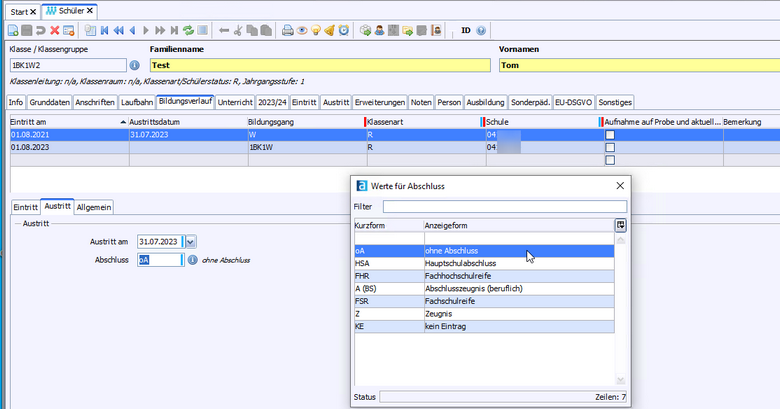Click the bell icon in the toolbar
The image size is (780, 409).
[329, 30]
